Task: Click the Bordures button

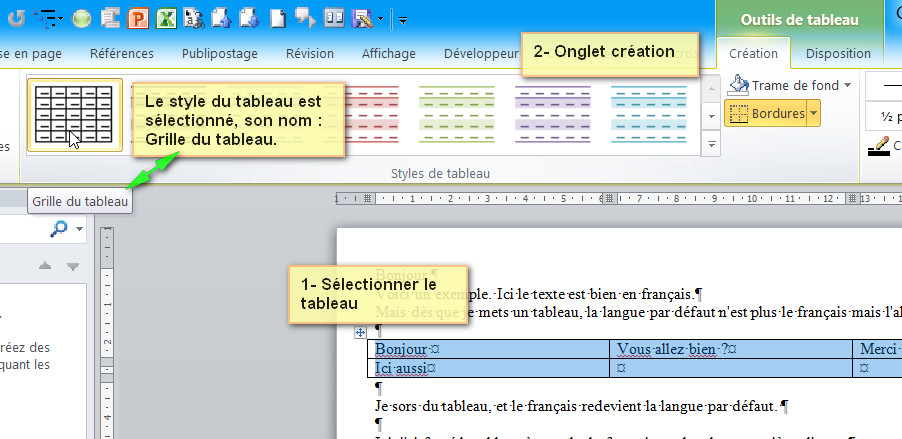Action: pyautogui.click(x=766, y=113)
